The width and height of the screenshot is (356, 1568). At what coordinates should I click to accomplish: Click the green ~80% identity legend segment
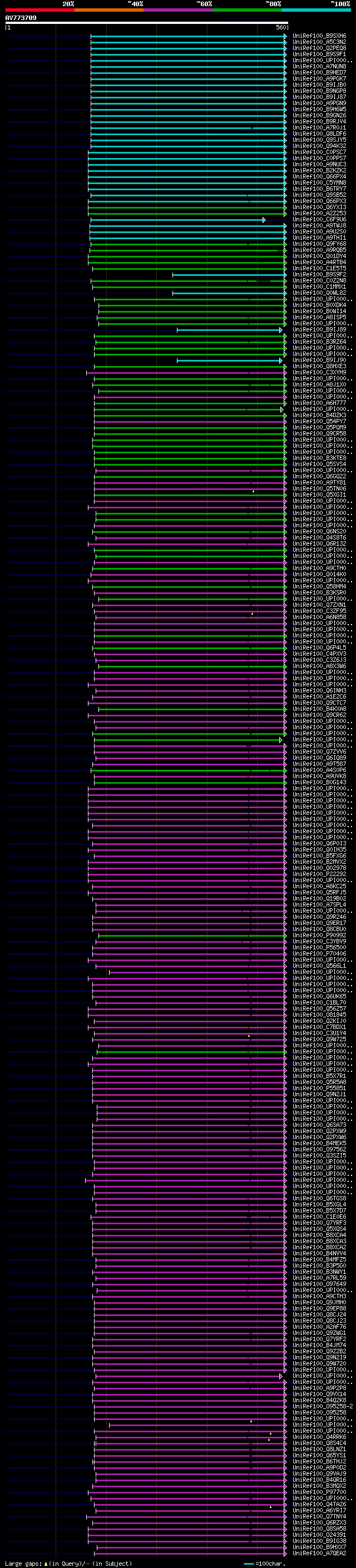247,10
